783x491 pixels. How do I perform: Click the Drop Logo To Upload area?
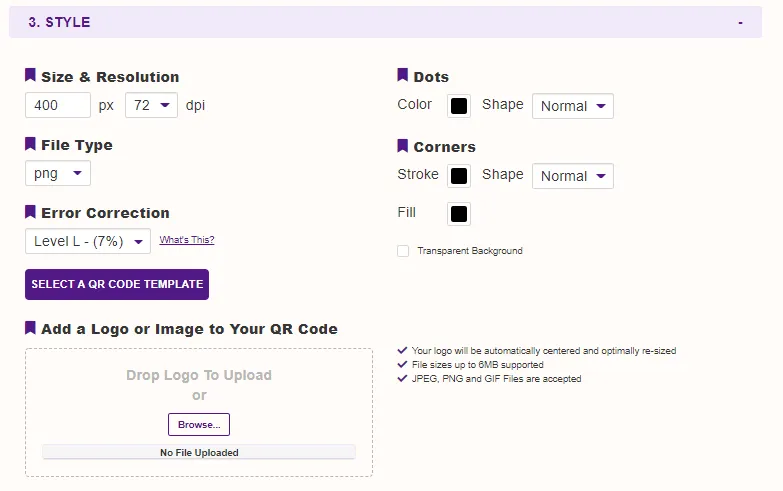click(x=199, y=413)
